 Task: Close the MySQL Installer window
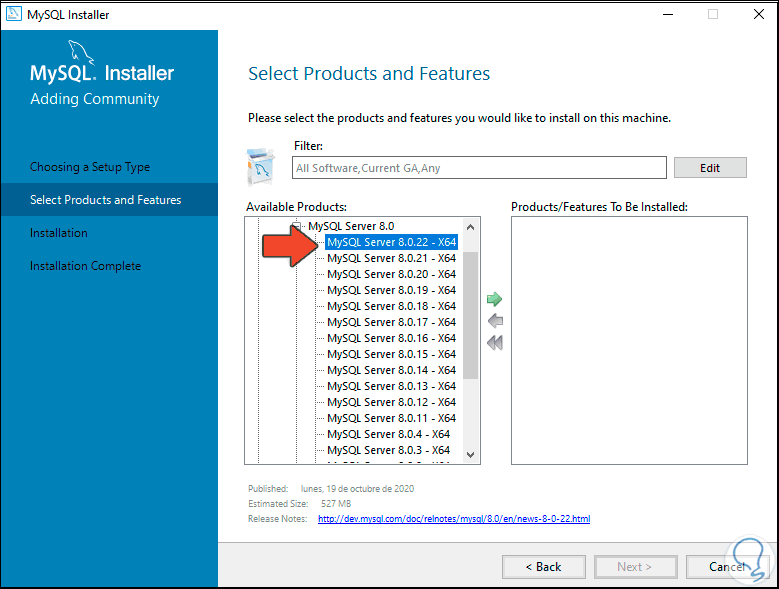click(x=759, y=14)
